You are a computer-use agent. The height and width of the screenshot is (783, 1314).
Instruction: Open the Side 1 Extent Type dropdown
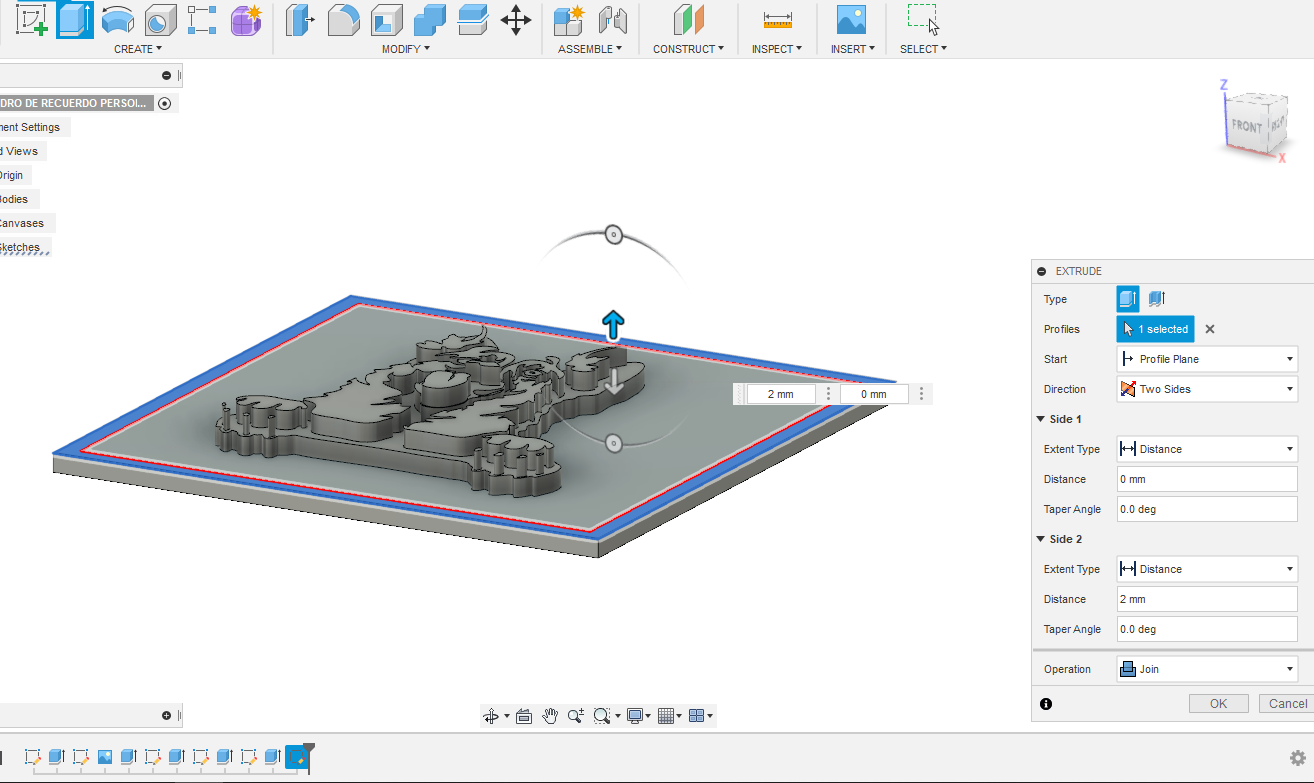point(1207,449)
